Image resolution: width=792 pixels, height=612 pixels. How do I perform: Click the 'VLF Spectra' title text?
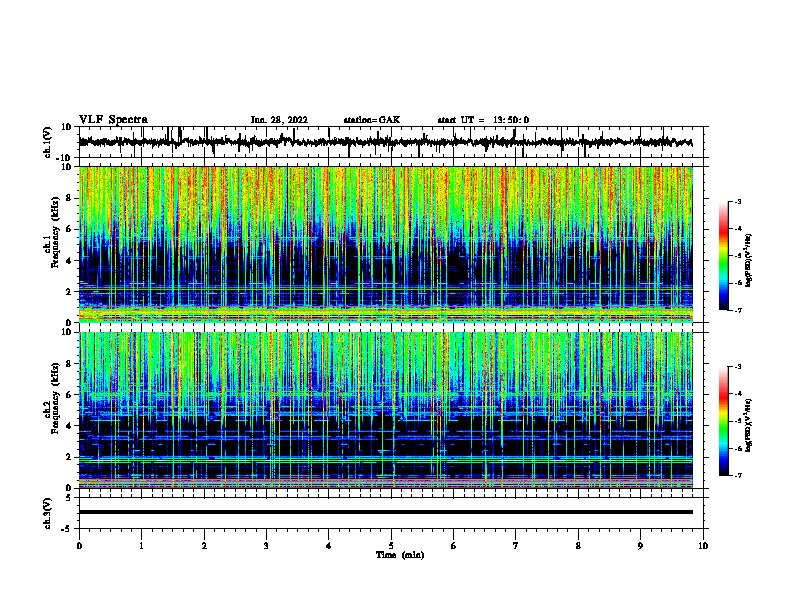[x=113, y=120]
